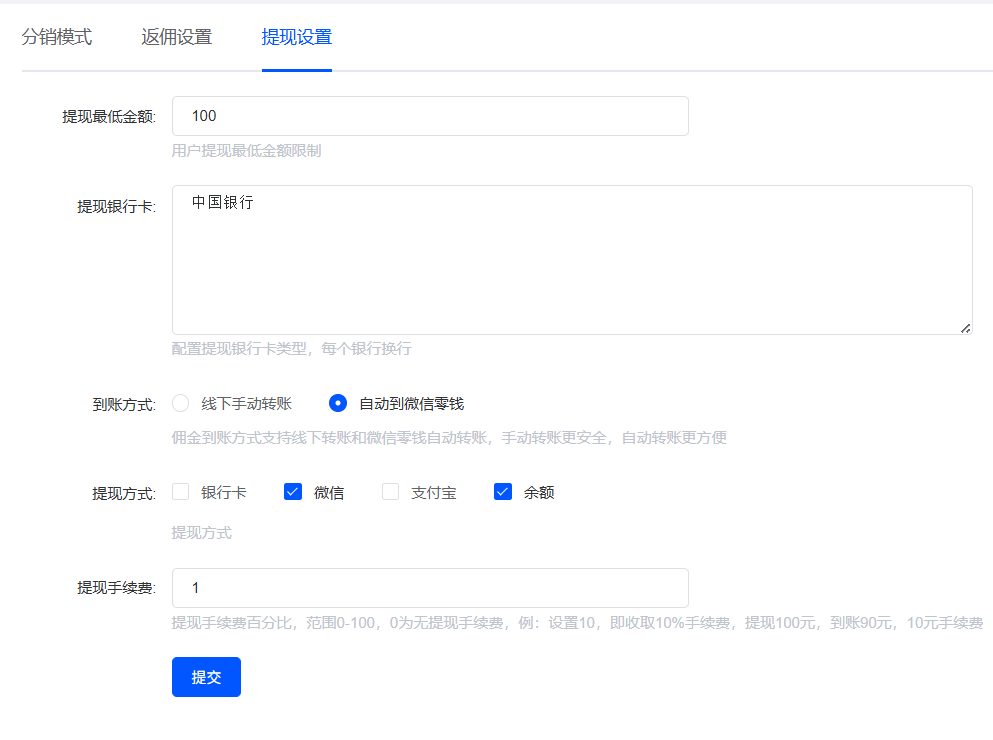The image size is (993, 740).
Task: Click the 自动到微信零钱 label text
Action: coord(413,403)
